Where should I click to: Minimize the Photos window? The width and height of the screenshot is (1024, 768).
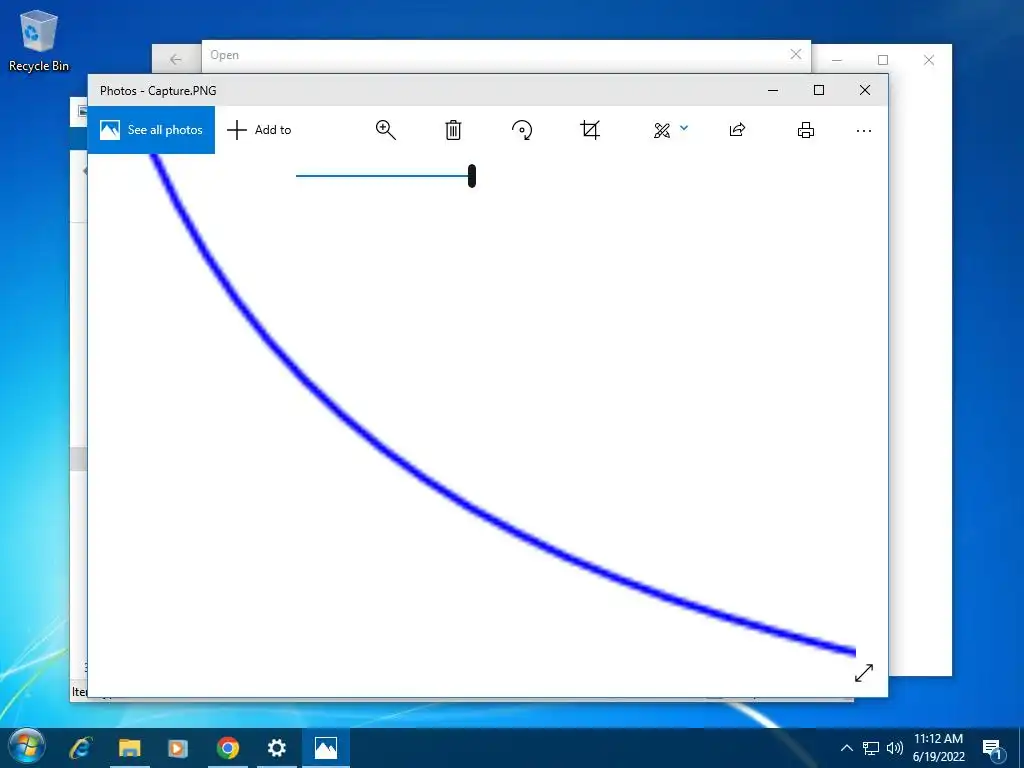point(773,90)
